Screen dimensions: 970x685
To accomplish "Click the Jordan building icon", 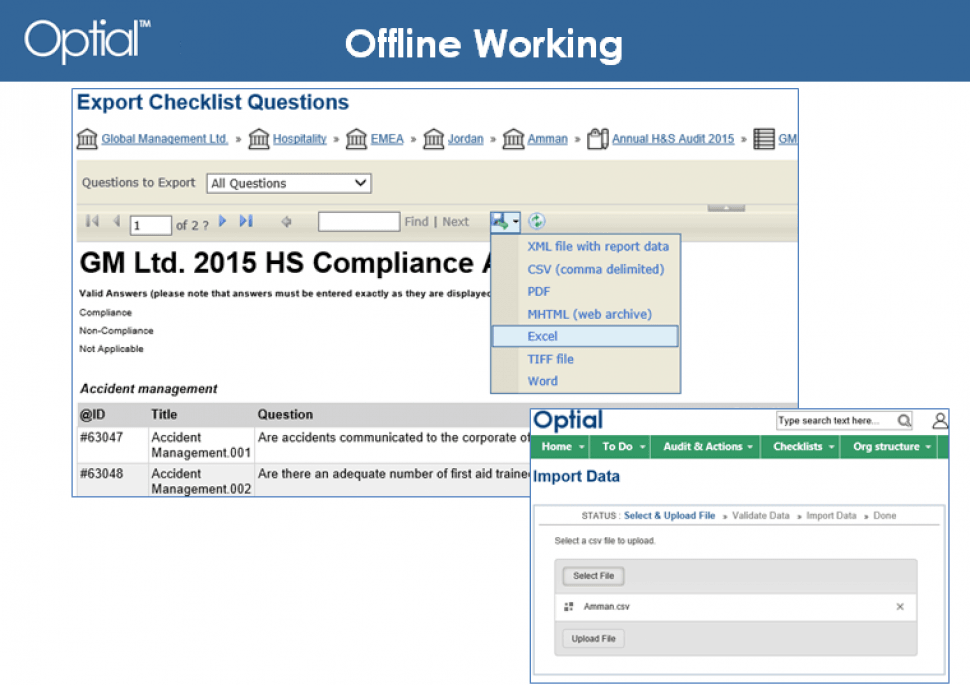I will click(x=434, y=139).
